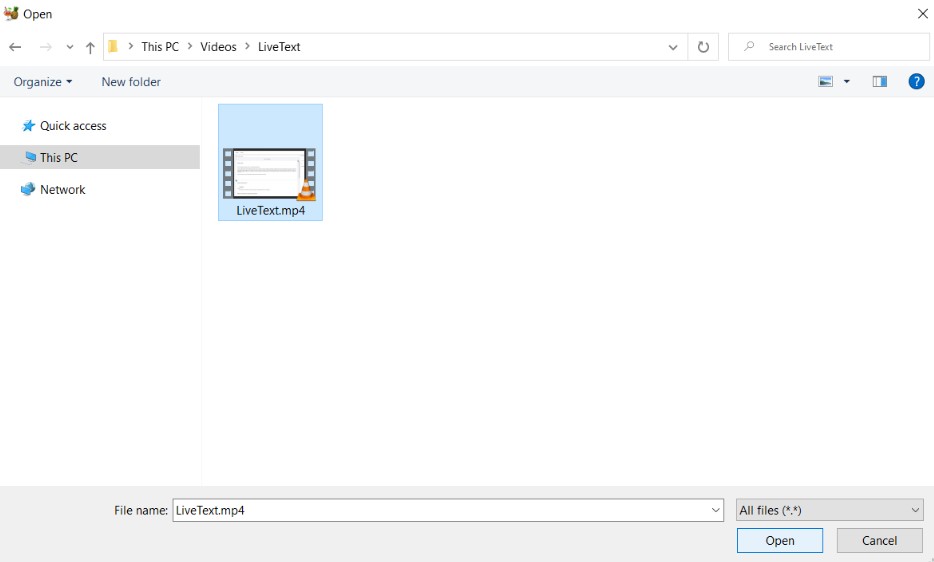Close the Open dialog

(x=922, y=13)
